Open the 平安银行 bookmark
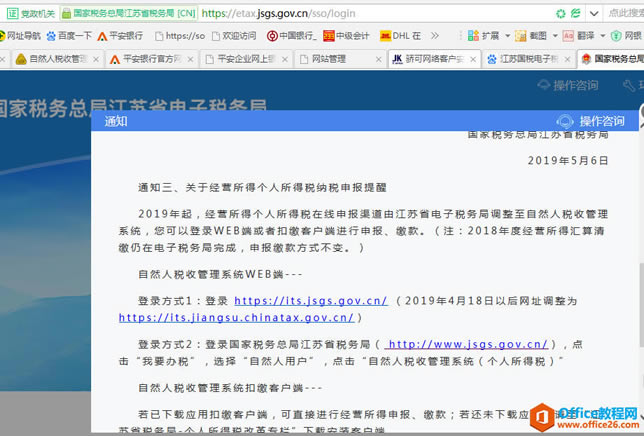 (120, 36)
